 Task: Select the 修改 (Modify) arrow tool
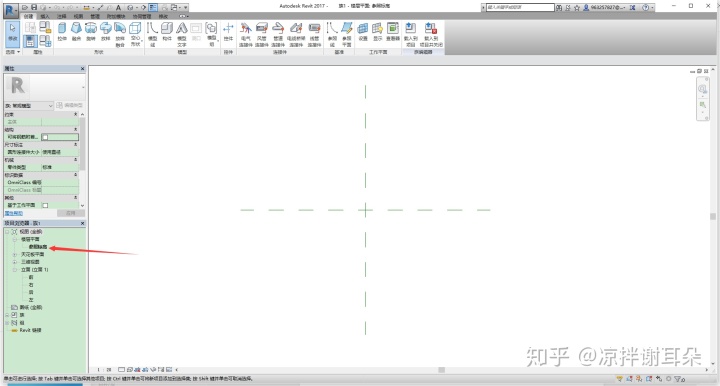(12, 34)
